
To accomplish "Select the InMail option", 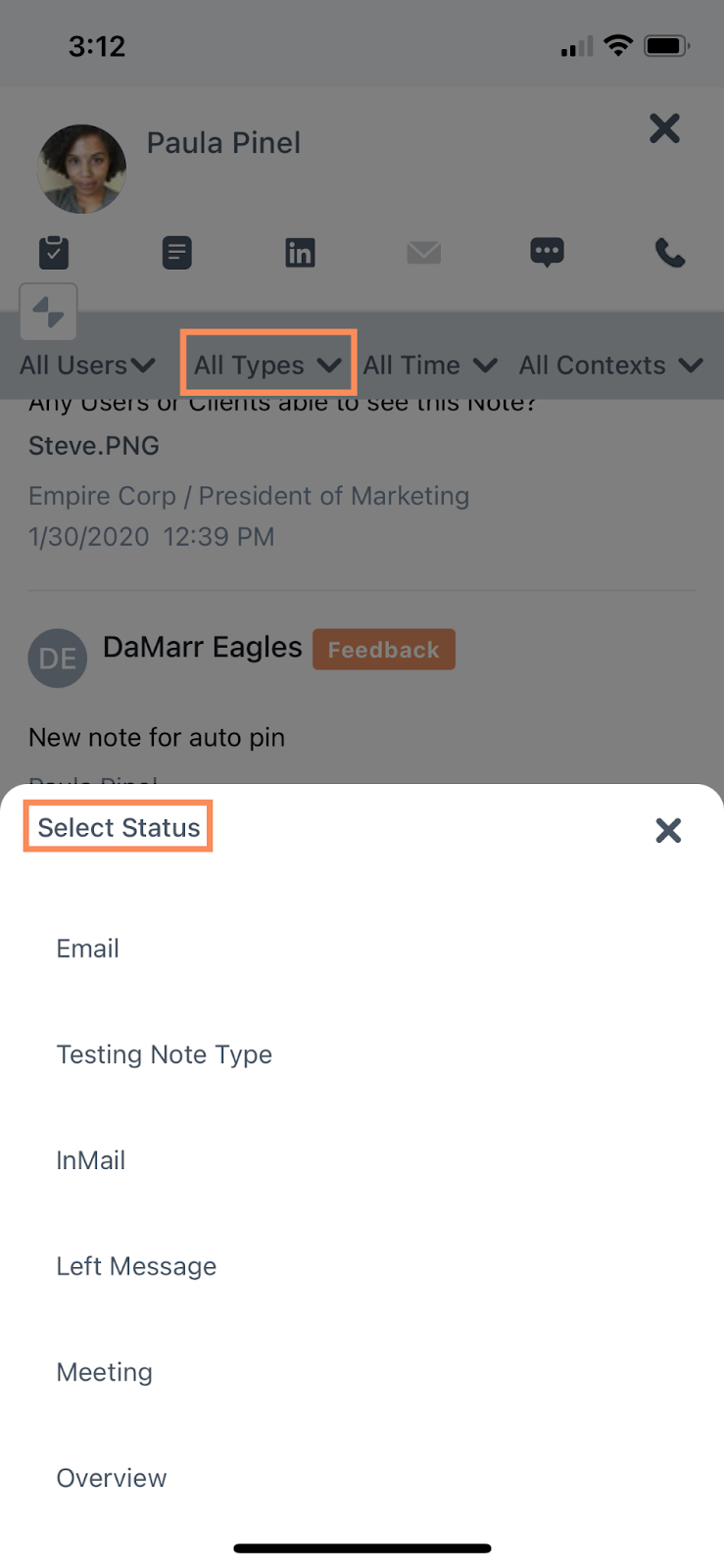I will tap(91, 1160).
